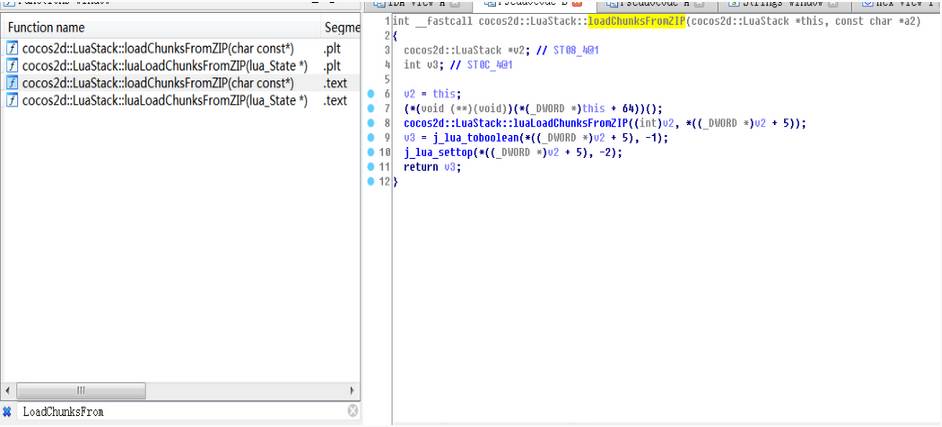Toggle breakpoint dot on line 7
Viewport: 942px width, 427px height.
click(371, 109)
